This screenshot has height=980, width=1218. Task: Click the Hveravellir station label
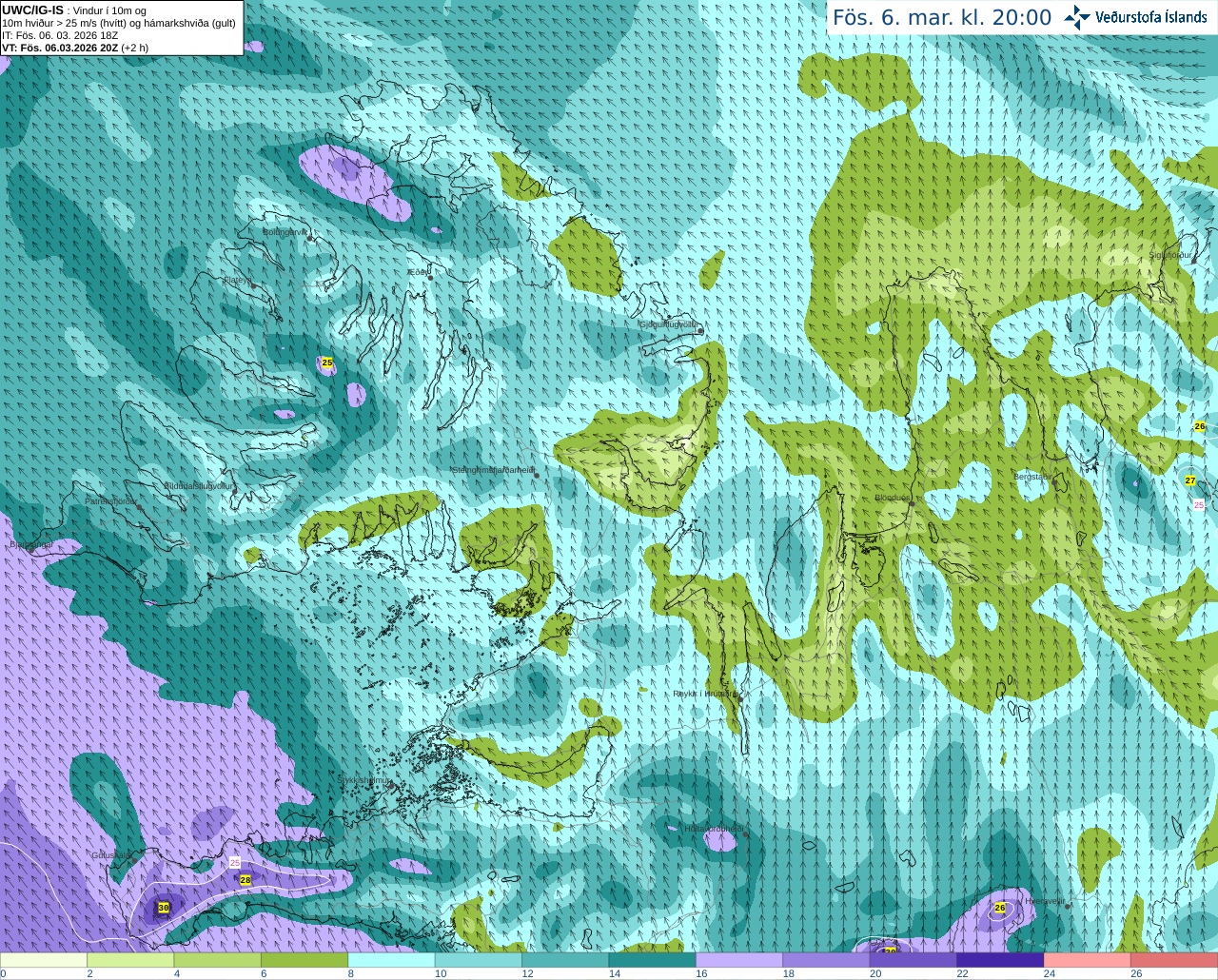(1044, 900)
